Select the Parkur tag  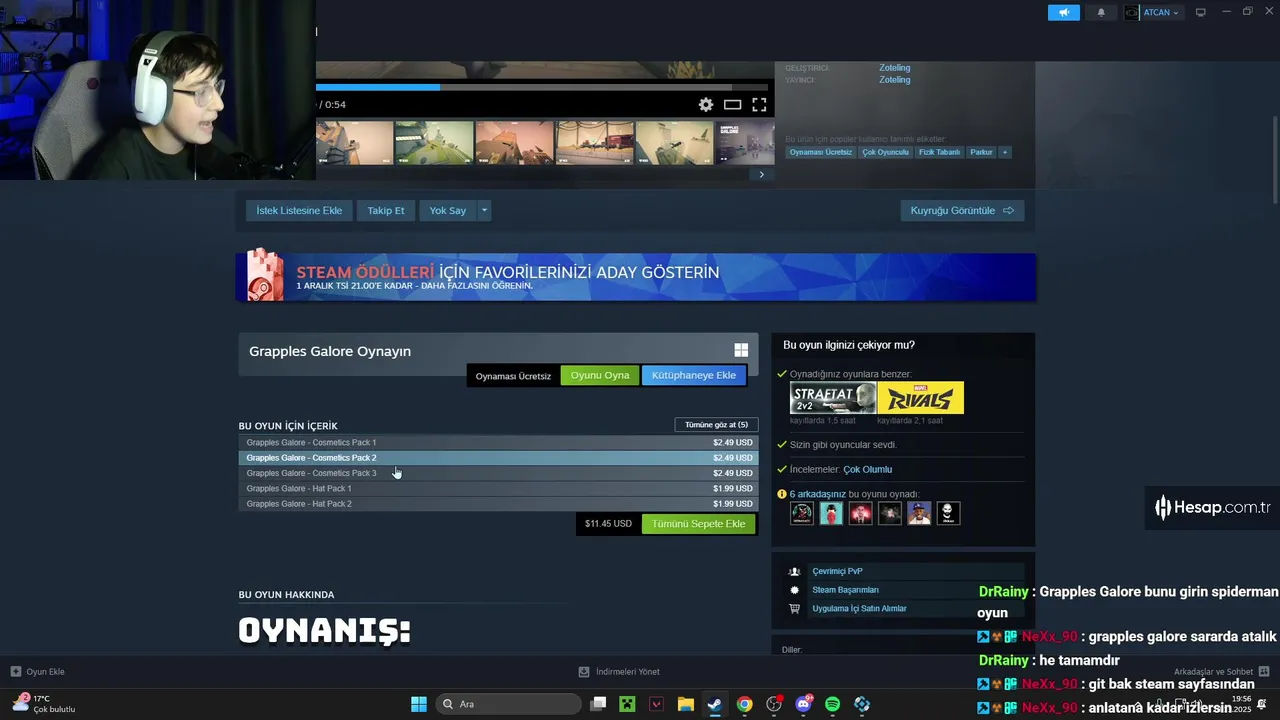[982, 152]
